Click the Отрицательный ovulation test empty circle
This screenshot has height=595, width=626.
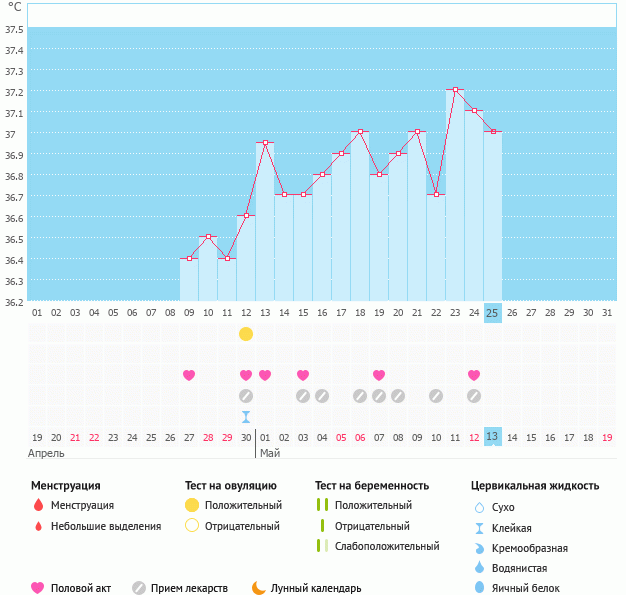coord(191,526)
